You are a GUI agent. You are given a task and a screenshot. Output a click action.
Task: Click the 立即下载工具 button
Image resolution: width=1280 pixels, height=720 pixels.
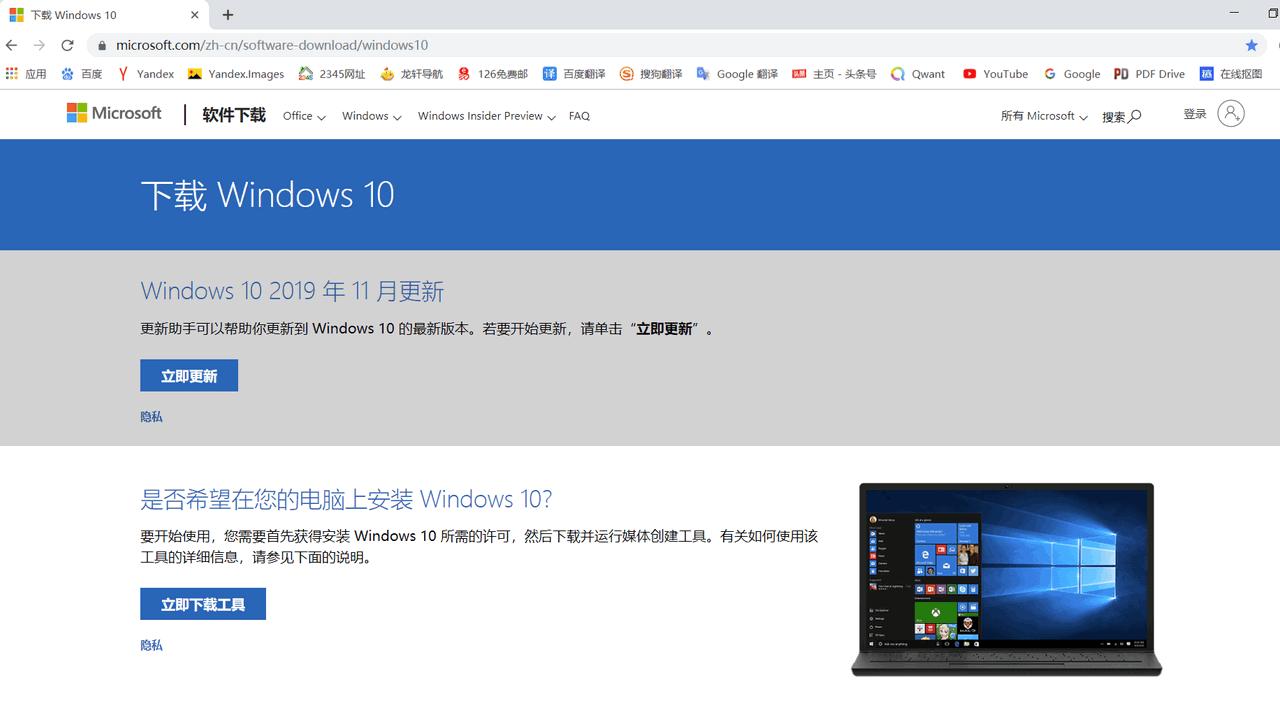[x=202, y=603]
